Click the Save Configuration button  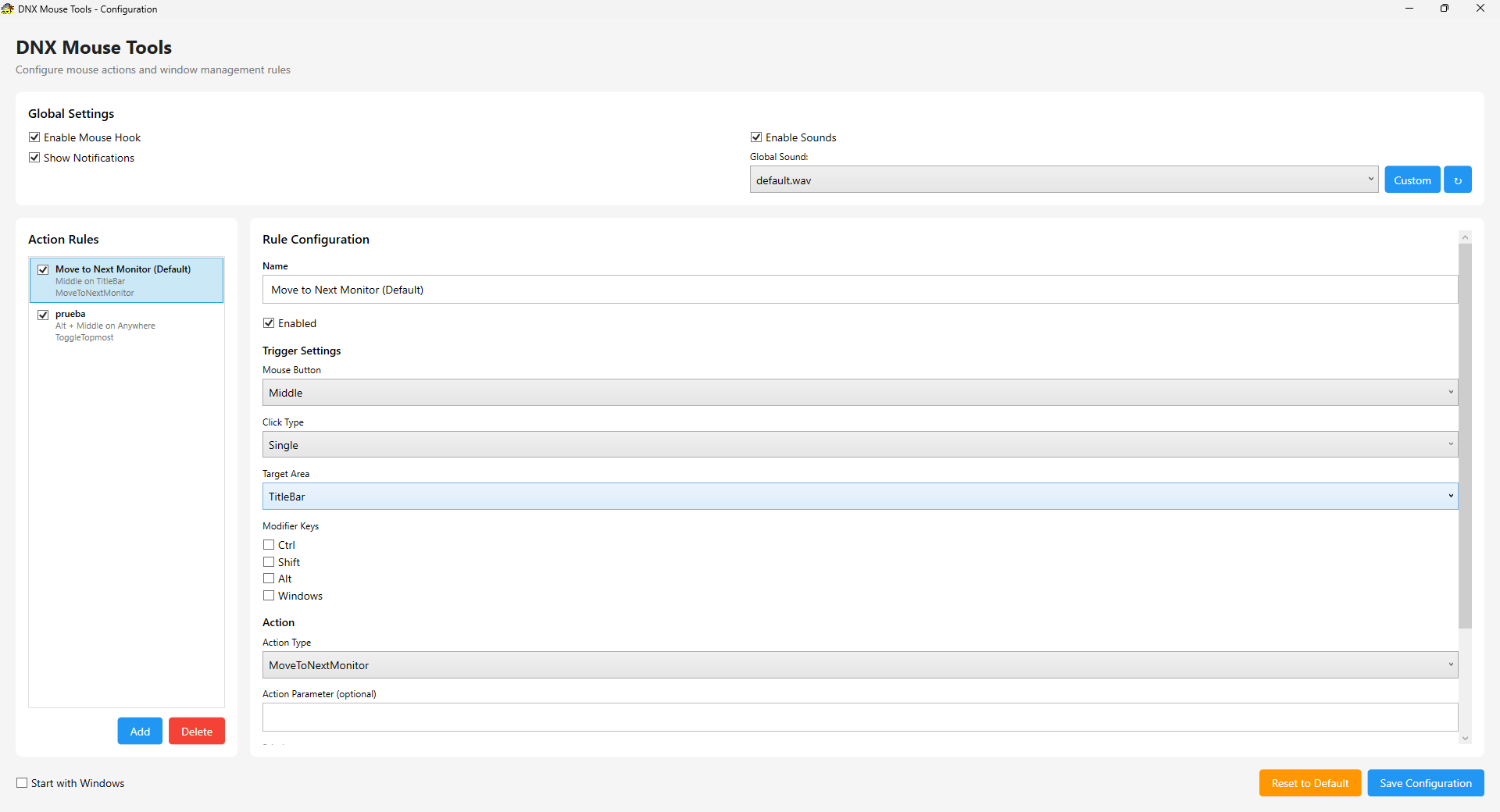pyautogui.click(x=1425, y=783)
